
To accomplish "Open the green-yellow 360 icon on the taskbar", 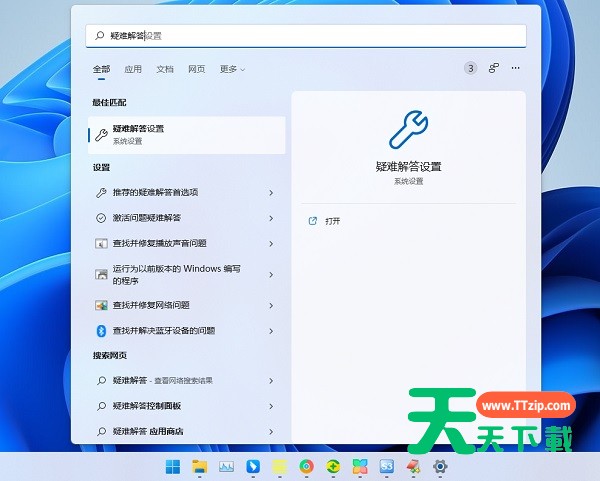I will 333,466.
